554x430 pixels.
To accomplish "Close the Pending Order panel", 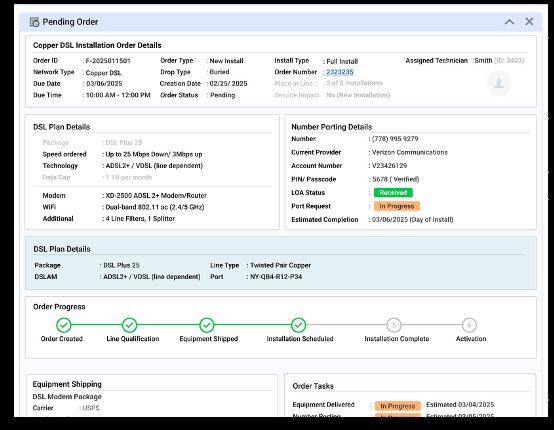I will click(529, 22).
